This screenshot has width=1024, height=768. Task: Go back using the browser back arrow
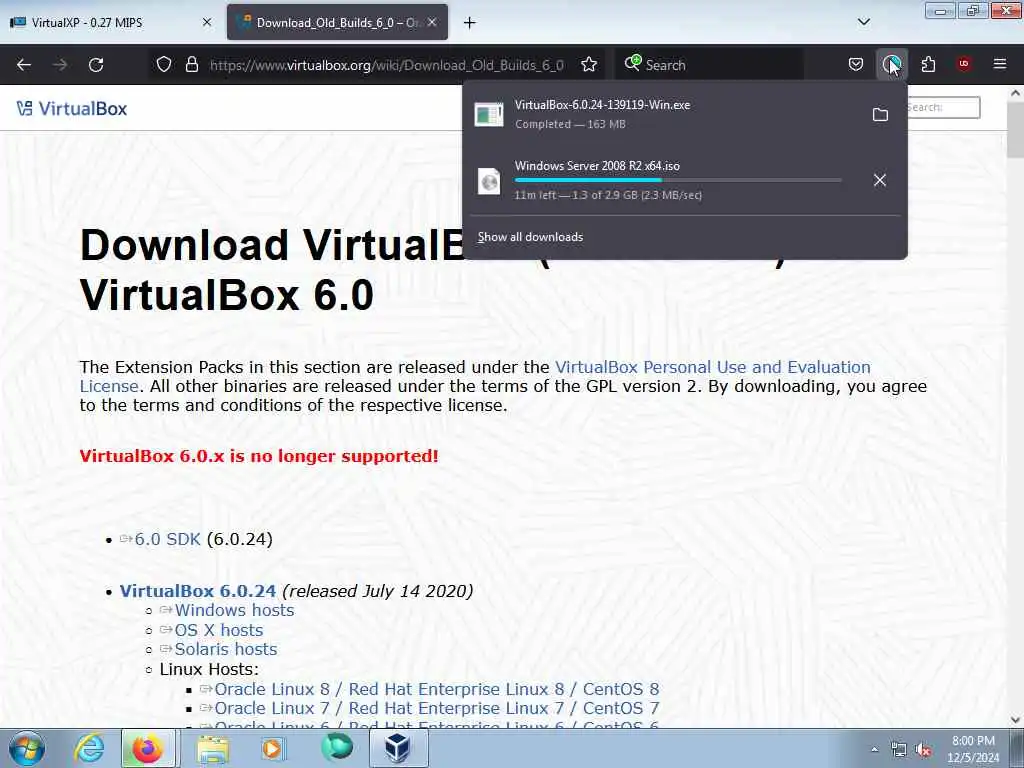click(24, 65)
